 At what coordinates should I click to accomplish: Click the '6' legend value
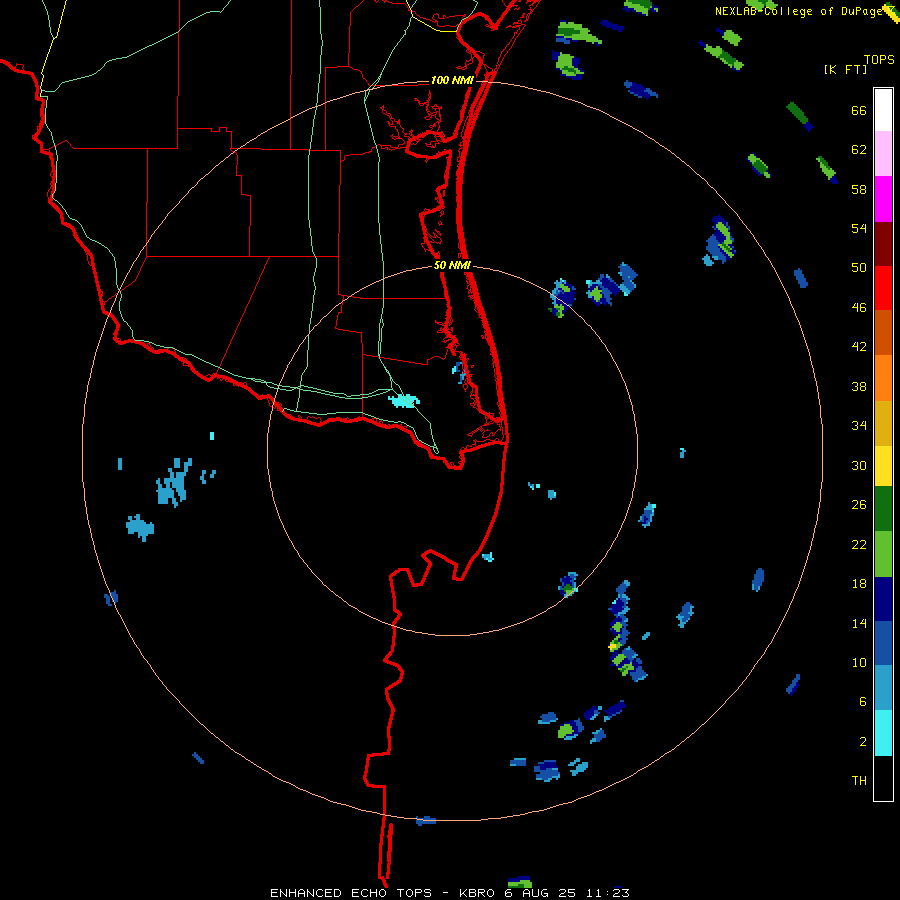863,702
